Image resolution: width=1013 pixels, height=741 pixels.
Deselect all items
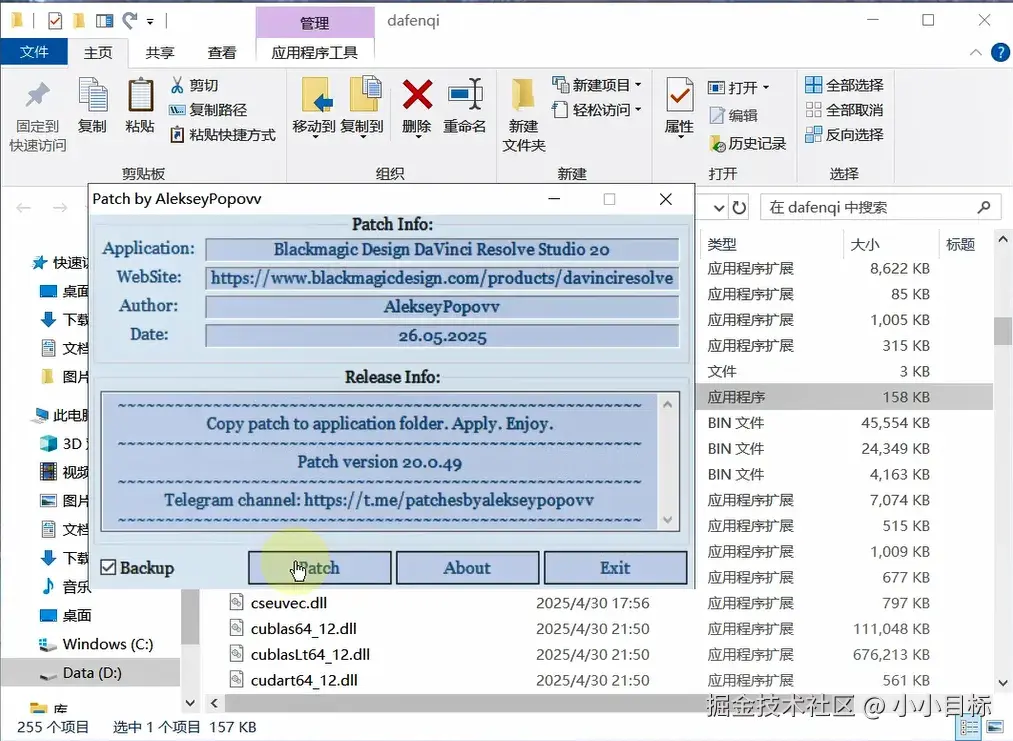(844, 110)
